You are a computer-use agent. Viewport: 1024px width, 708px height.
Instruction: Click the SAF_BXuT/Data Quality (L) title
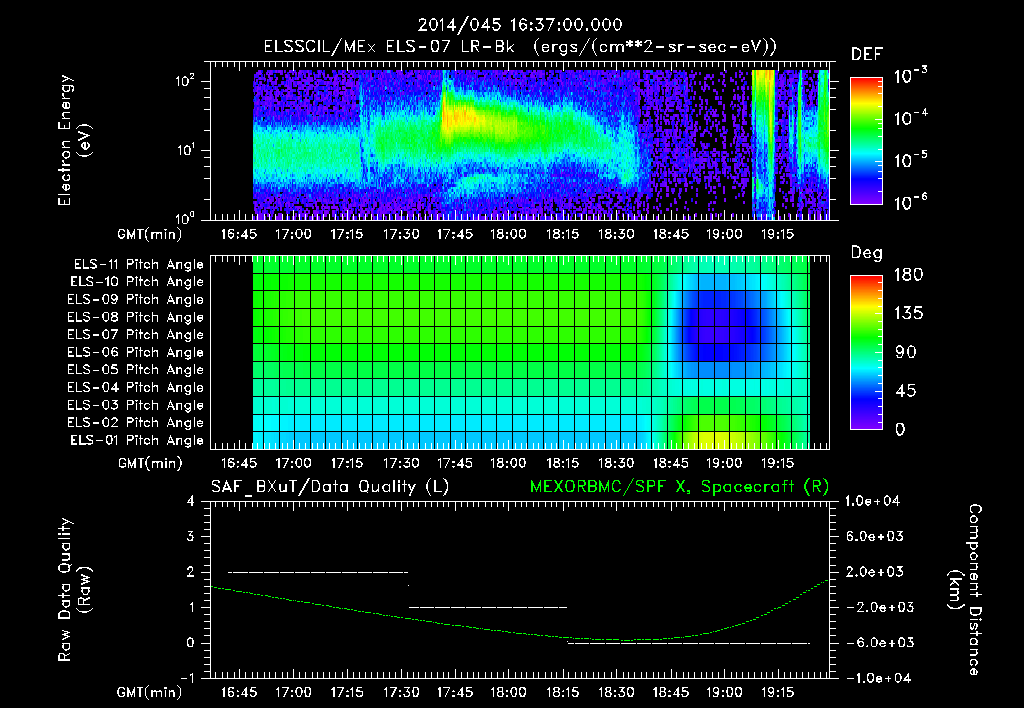click(330, 487)
